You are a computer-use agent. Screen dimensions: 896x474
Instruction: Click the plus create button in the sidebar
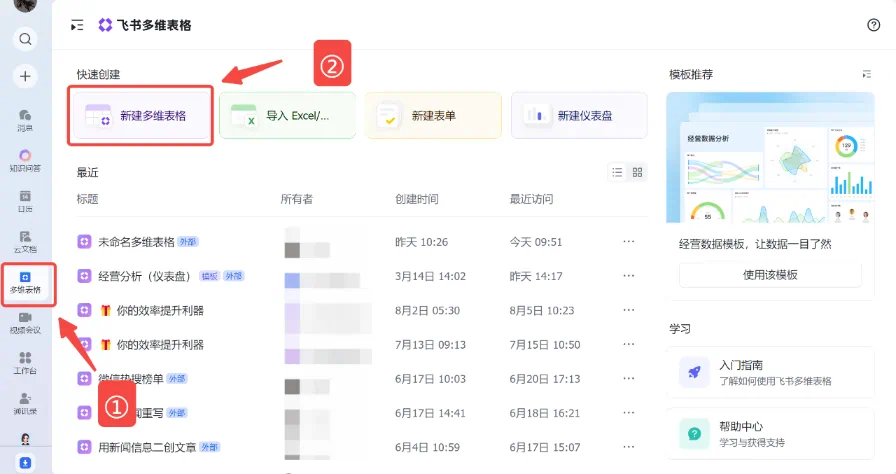pyautogui.click(x=25, y=76)
